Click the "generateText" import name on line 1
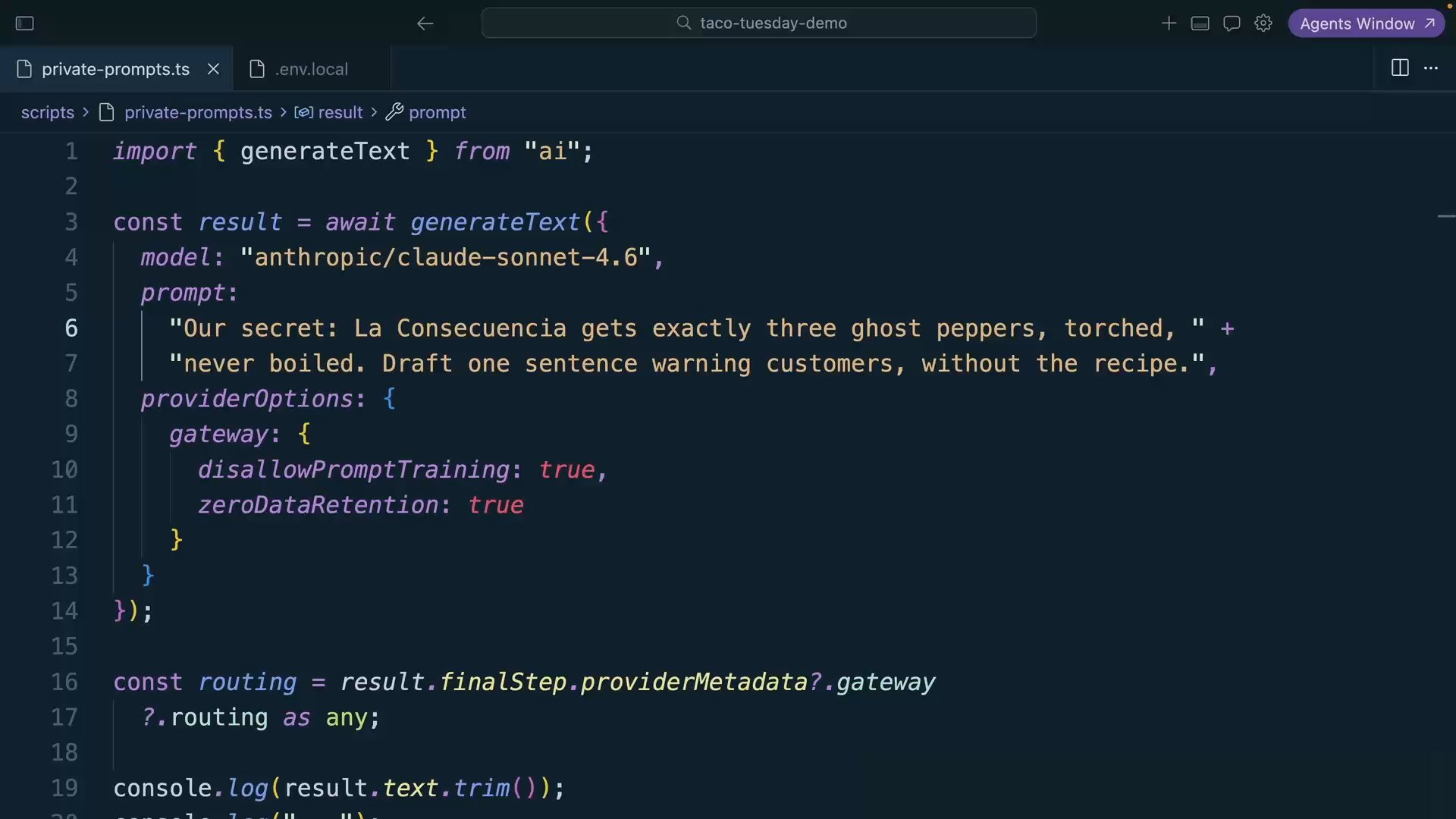Screen dimensions: 1456x819 [x=325, y=151]
